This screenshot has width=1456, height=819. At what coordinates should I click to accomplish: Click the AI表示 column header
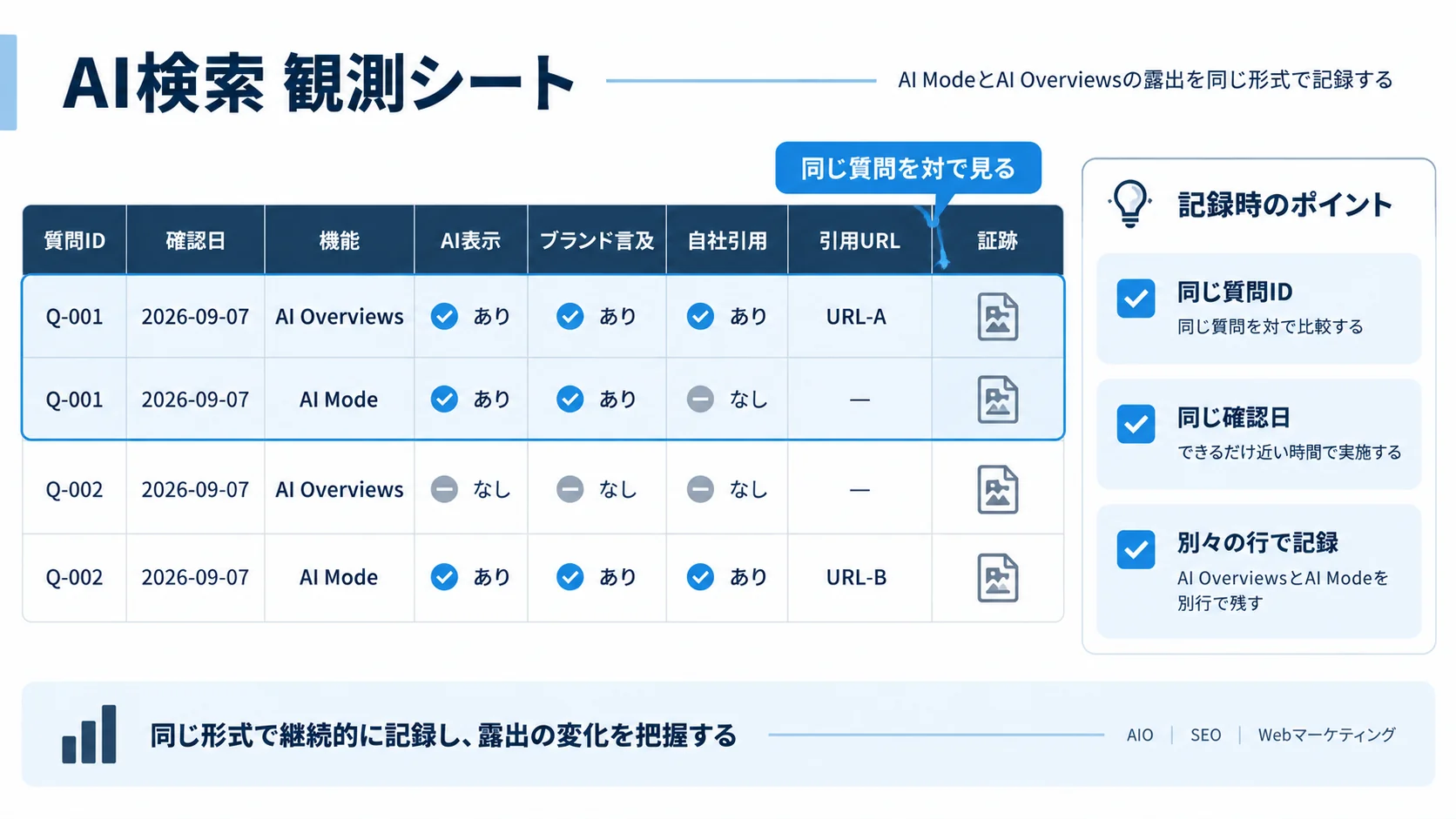coord(471,241)
